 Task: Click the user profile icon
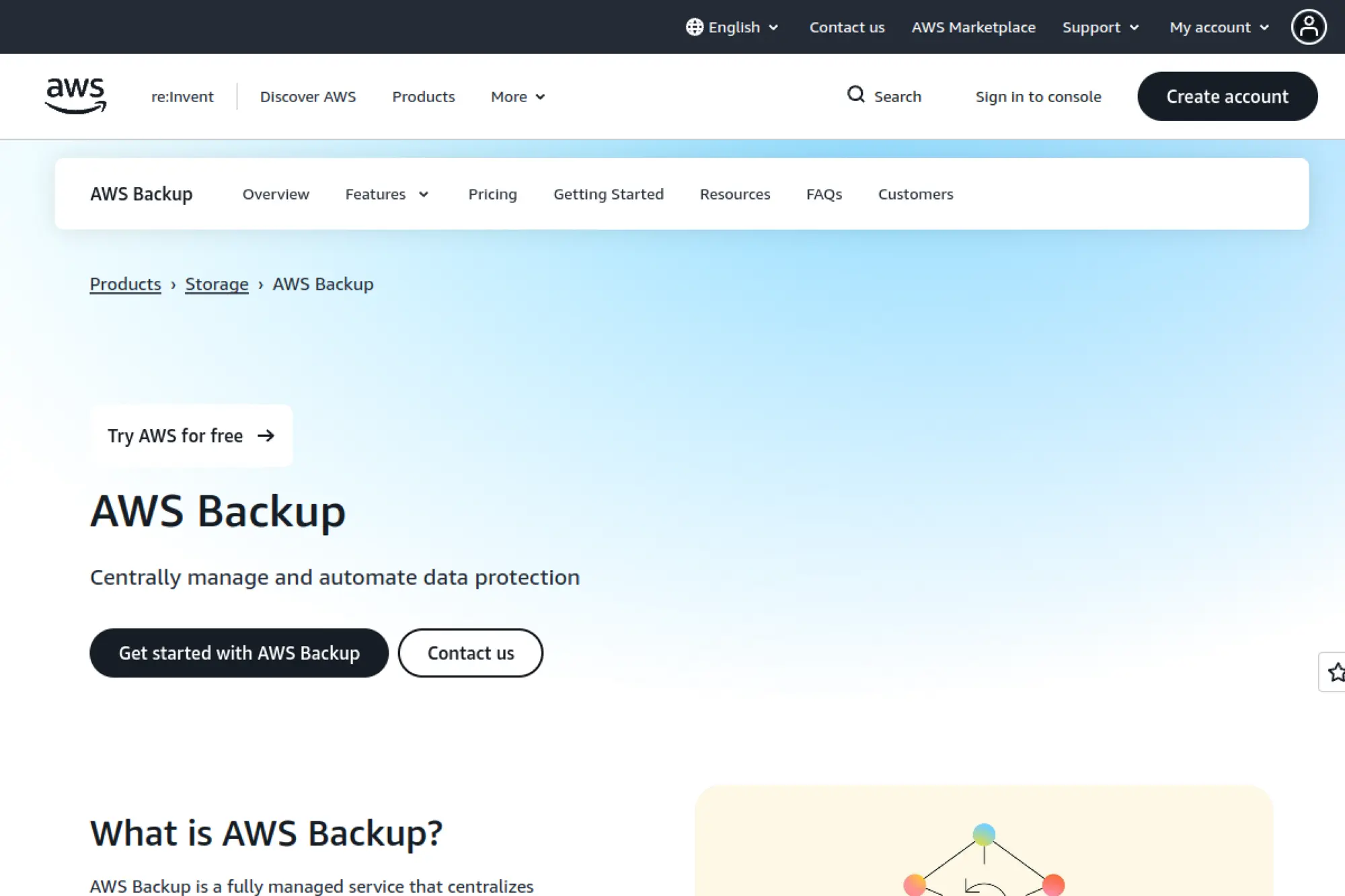coord(1308,26)
